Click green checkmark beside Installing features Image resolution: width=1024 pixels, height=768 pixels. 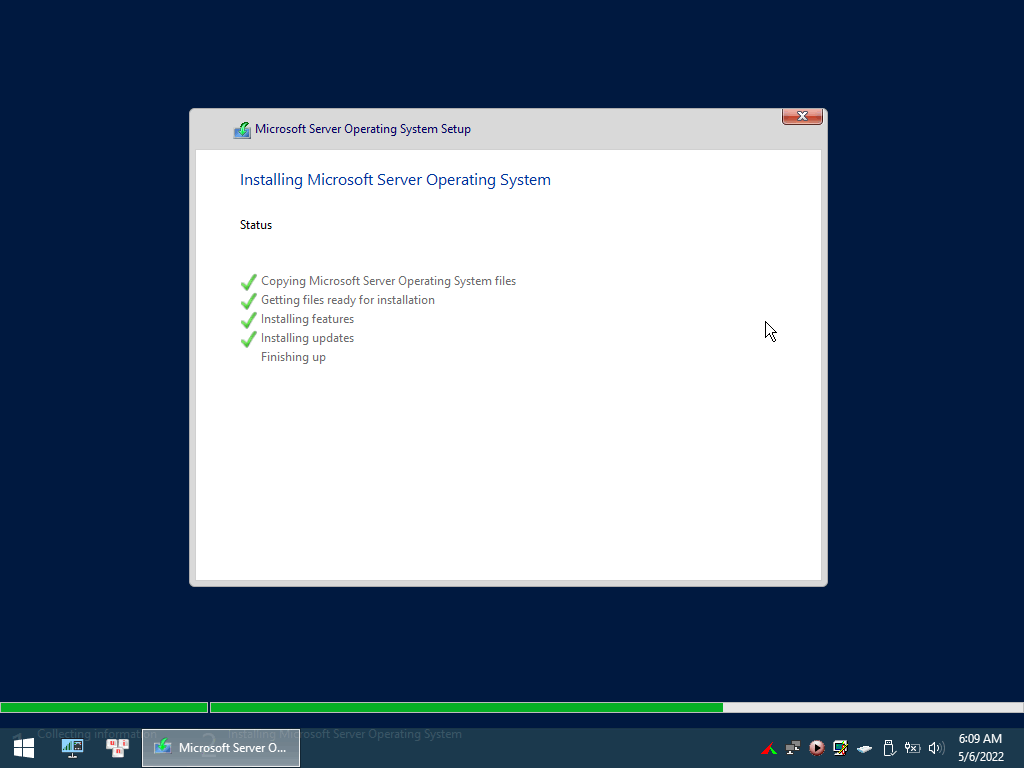tap(249, 320)
